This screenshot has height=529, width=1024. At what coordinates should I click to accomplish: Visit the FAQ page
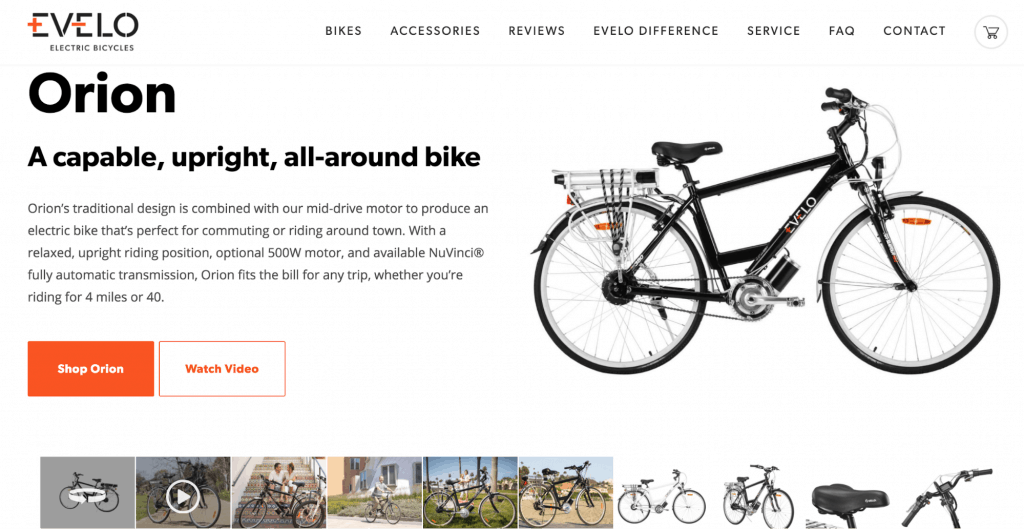click(x=842, y=31)
